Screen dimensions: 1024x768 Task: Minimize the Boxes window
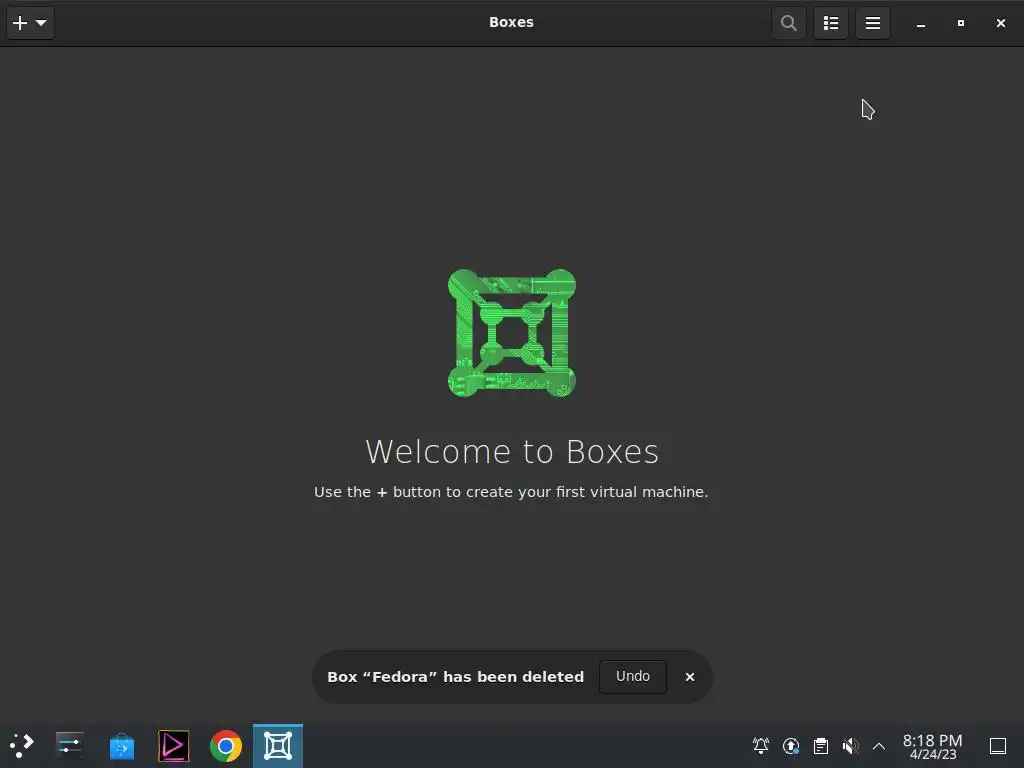click(921, 24)
